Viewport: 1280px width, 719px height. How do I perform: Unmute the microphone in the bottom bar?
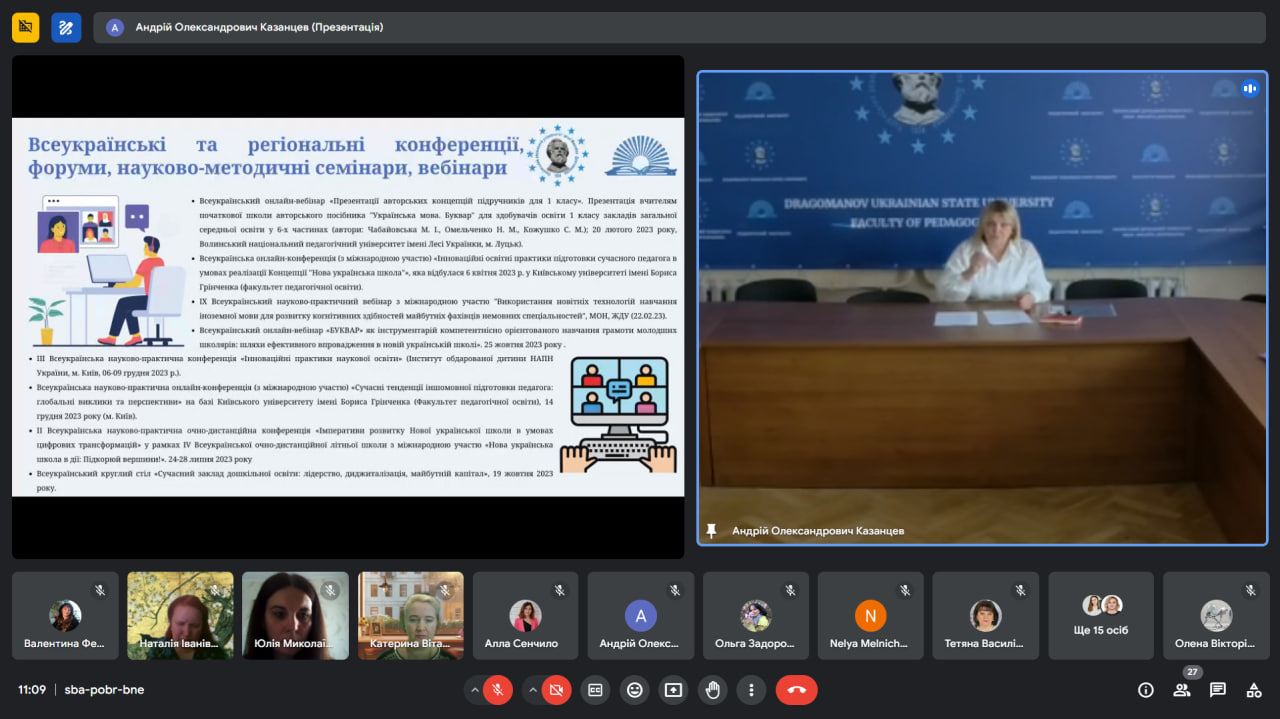[497, 690]
